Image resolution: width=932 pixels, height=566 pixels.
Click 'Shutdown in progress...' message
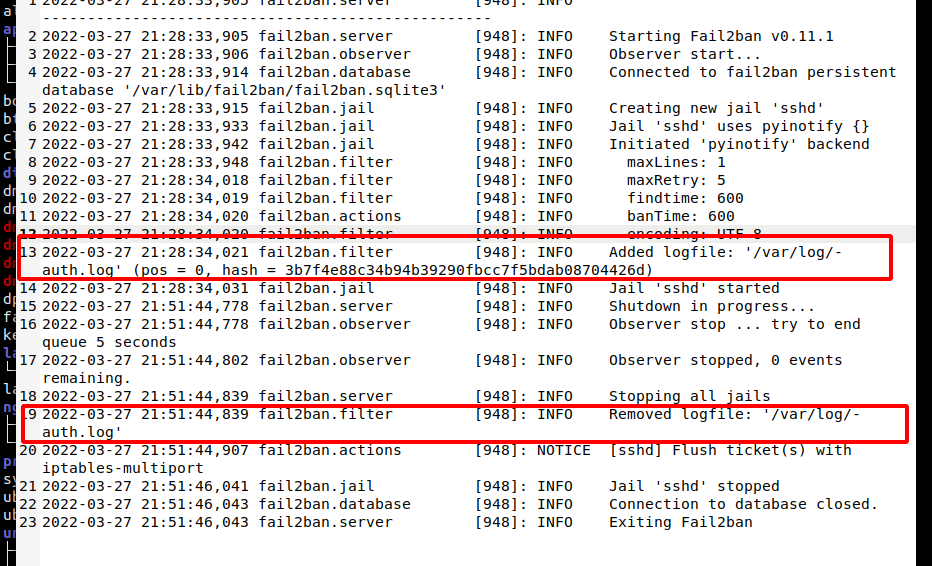click(711, 306)
